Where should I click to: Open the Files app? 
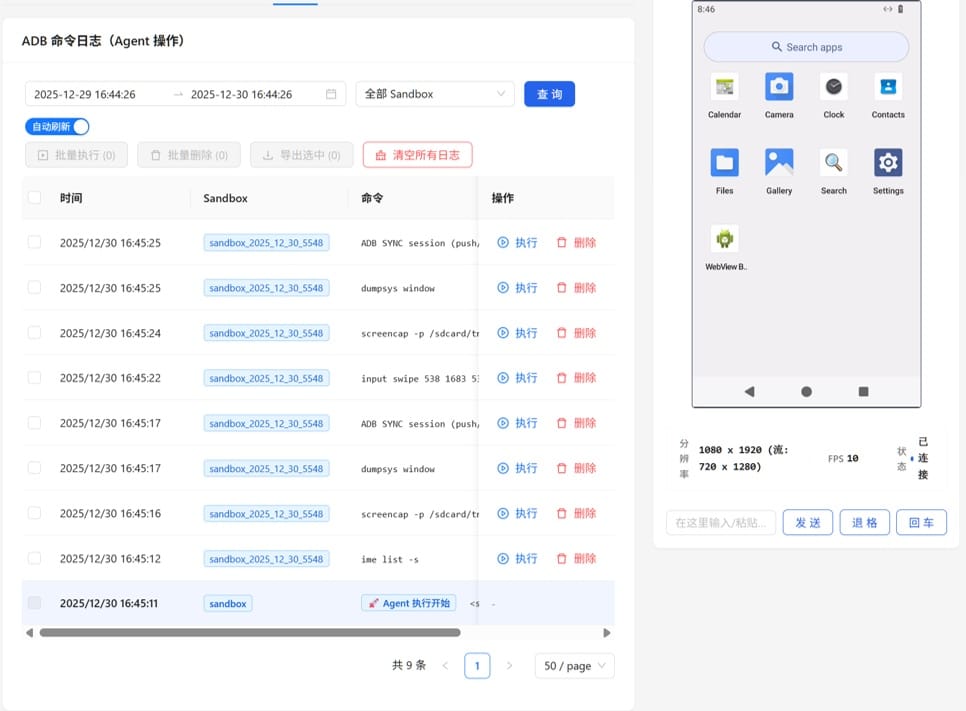tap(724, 160)
